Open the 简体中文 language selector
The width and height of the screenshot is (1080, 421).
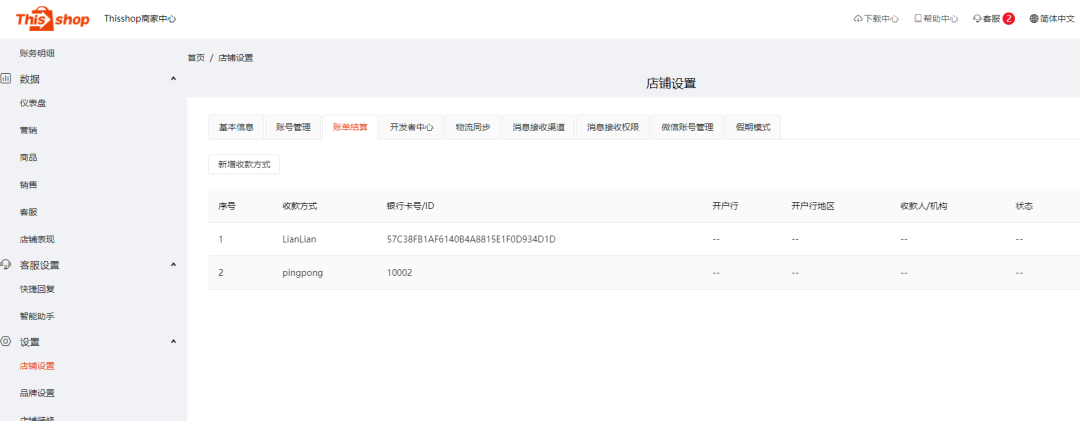pyautogui.click(x=1052, y=19)
